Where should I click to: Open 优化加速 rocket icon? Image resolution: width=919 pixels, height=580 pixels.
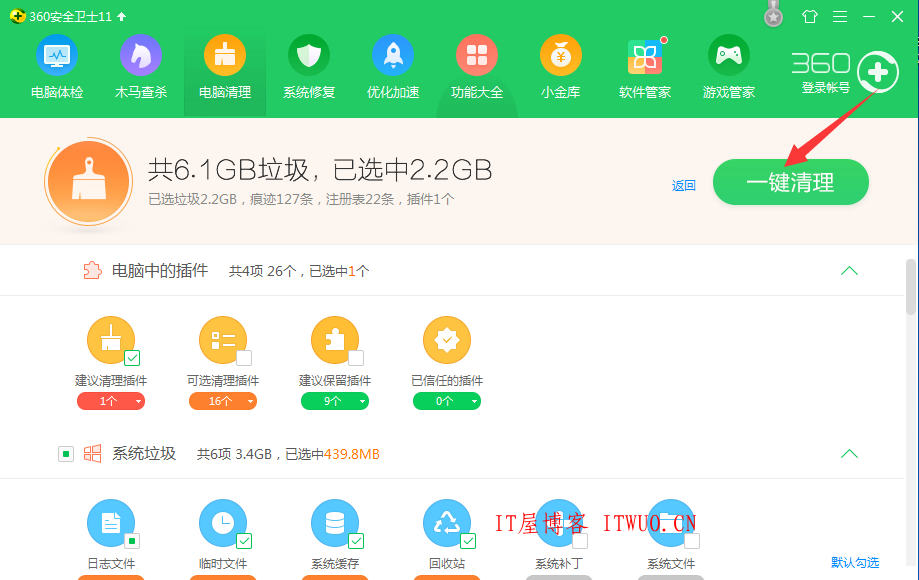393,55
